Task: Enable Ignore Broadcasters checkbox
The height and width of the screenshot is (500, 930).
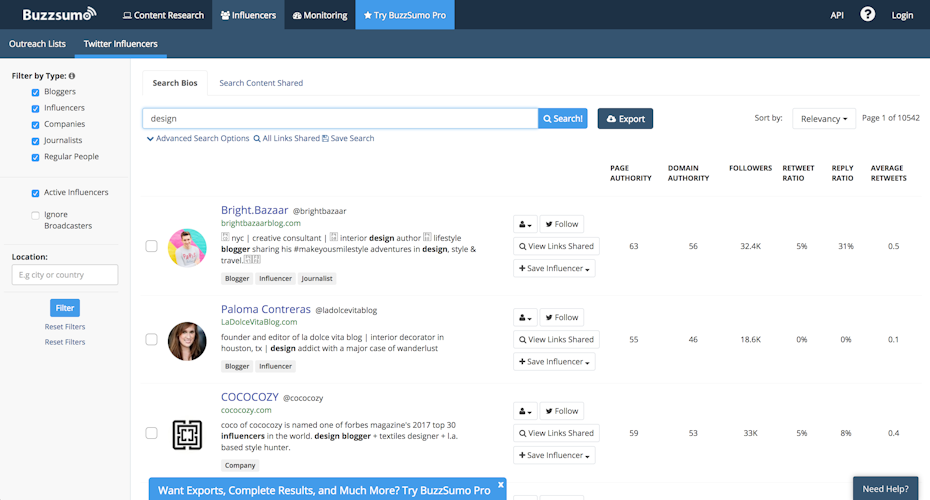Action: 36,215
